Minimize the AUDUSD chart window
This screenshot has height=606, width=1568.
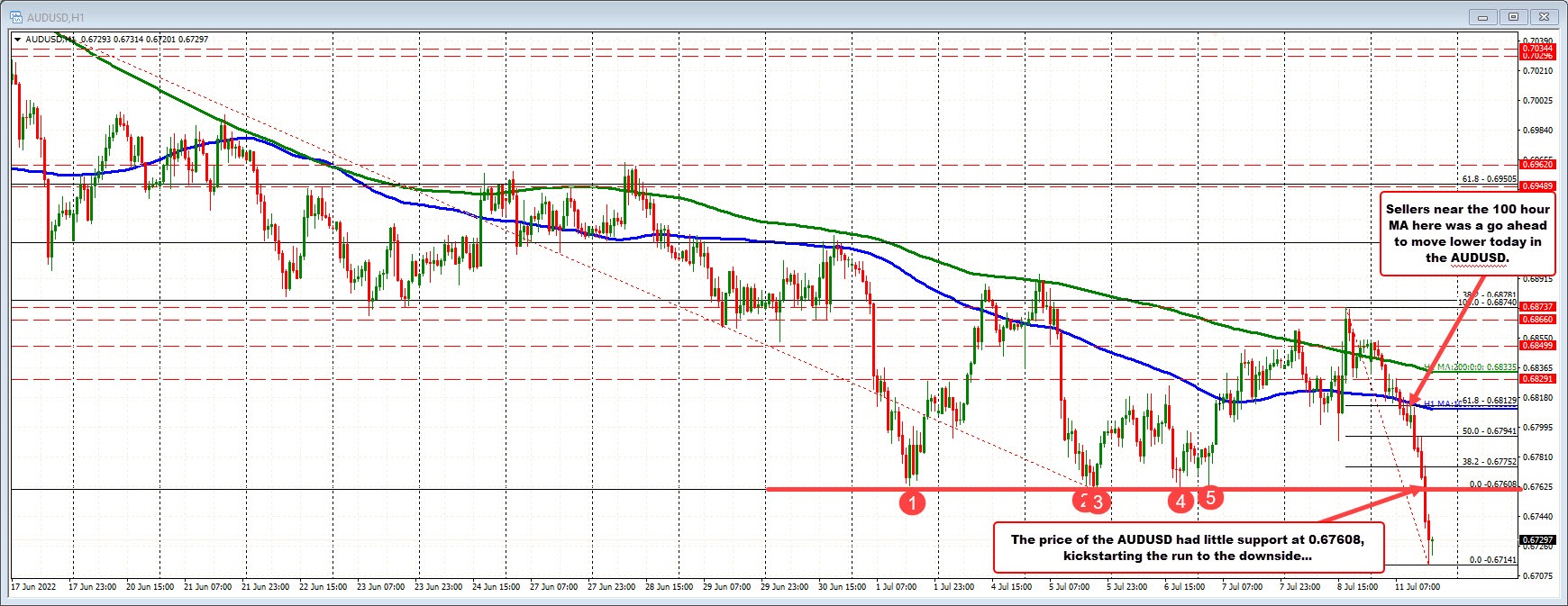(1482, 16)
